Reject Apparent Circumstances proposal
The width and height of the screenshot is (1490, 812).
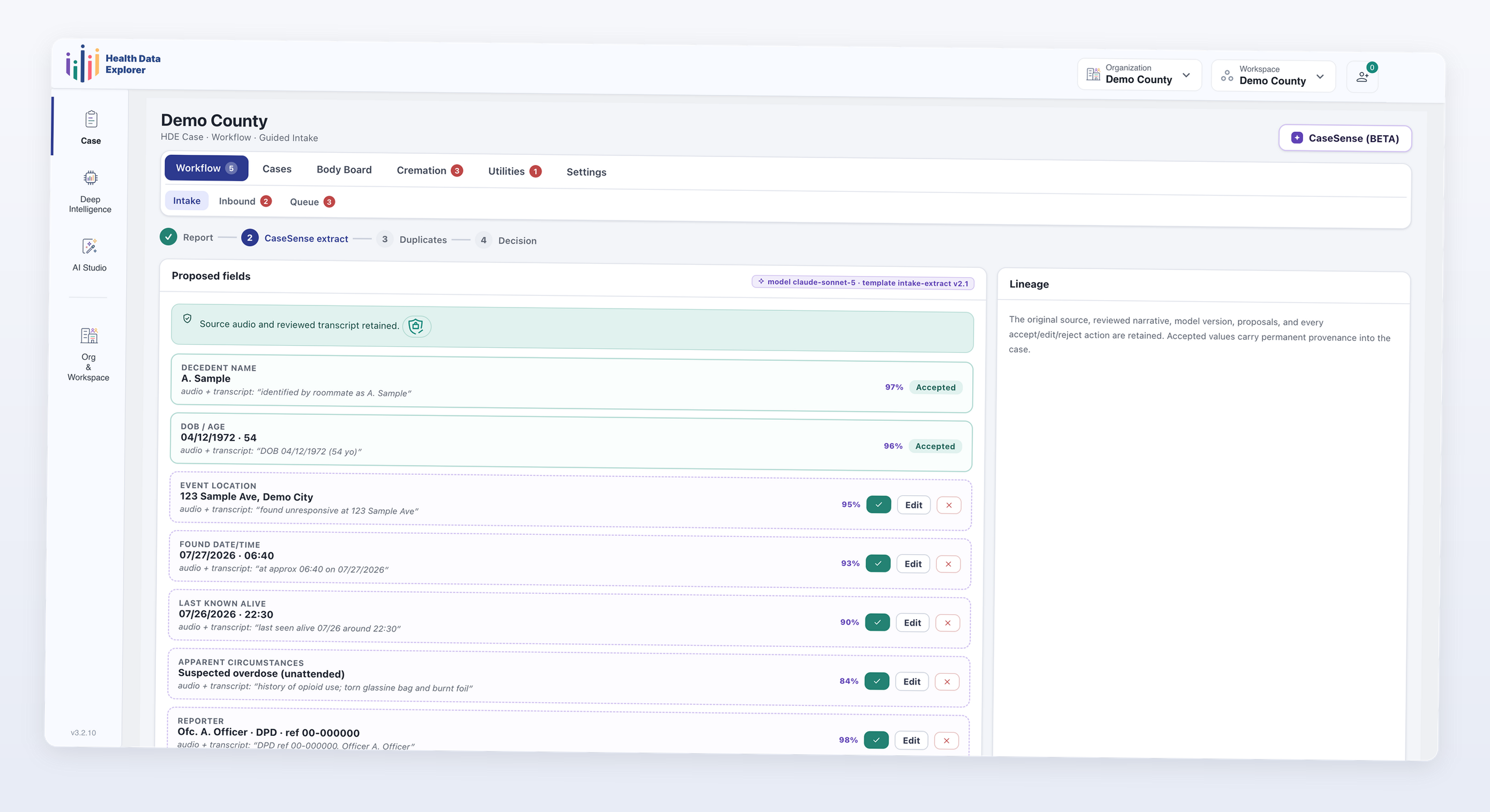pos(947,682)
